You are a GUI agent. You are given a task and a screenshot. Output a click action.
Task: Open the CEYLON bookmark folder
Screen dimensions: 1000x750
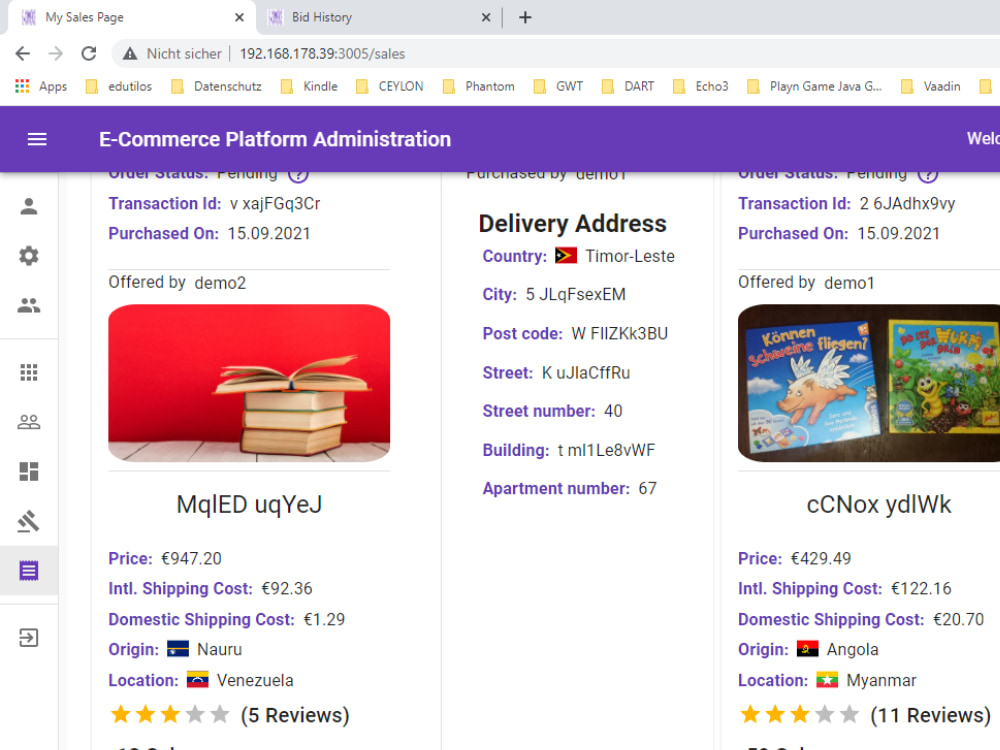point(390,86)
